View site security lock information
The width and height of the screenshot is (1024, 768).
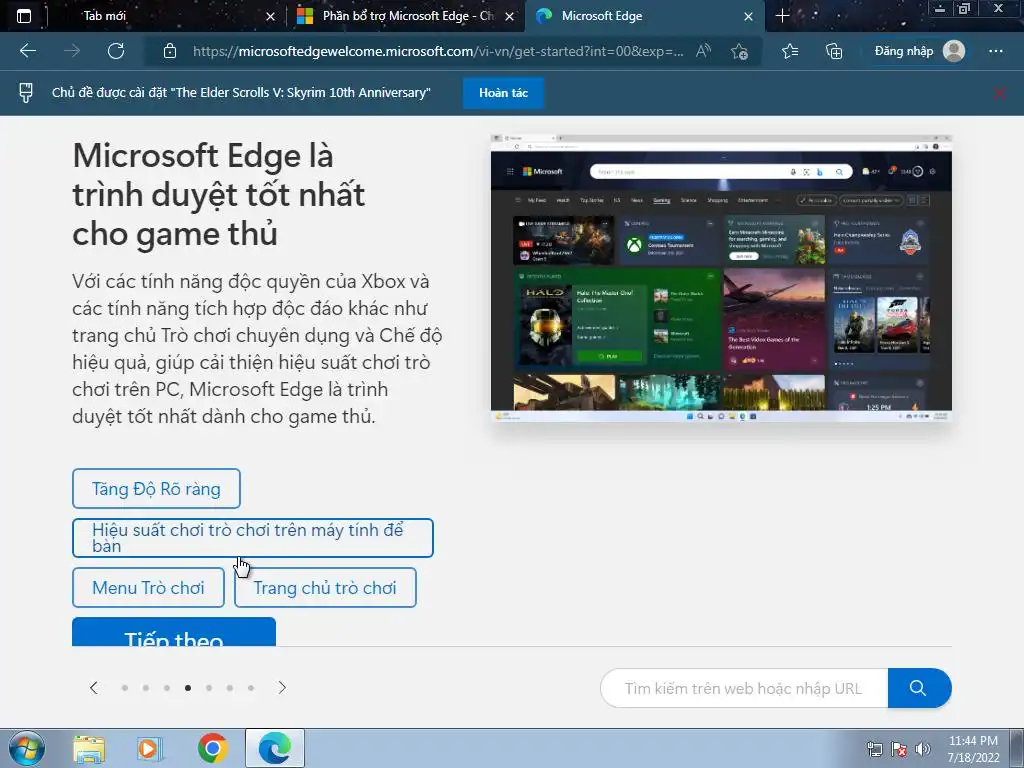click(170, 51)
